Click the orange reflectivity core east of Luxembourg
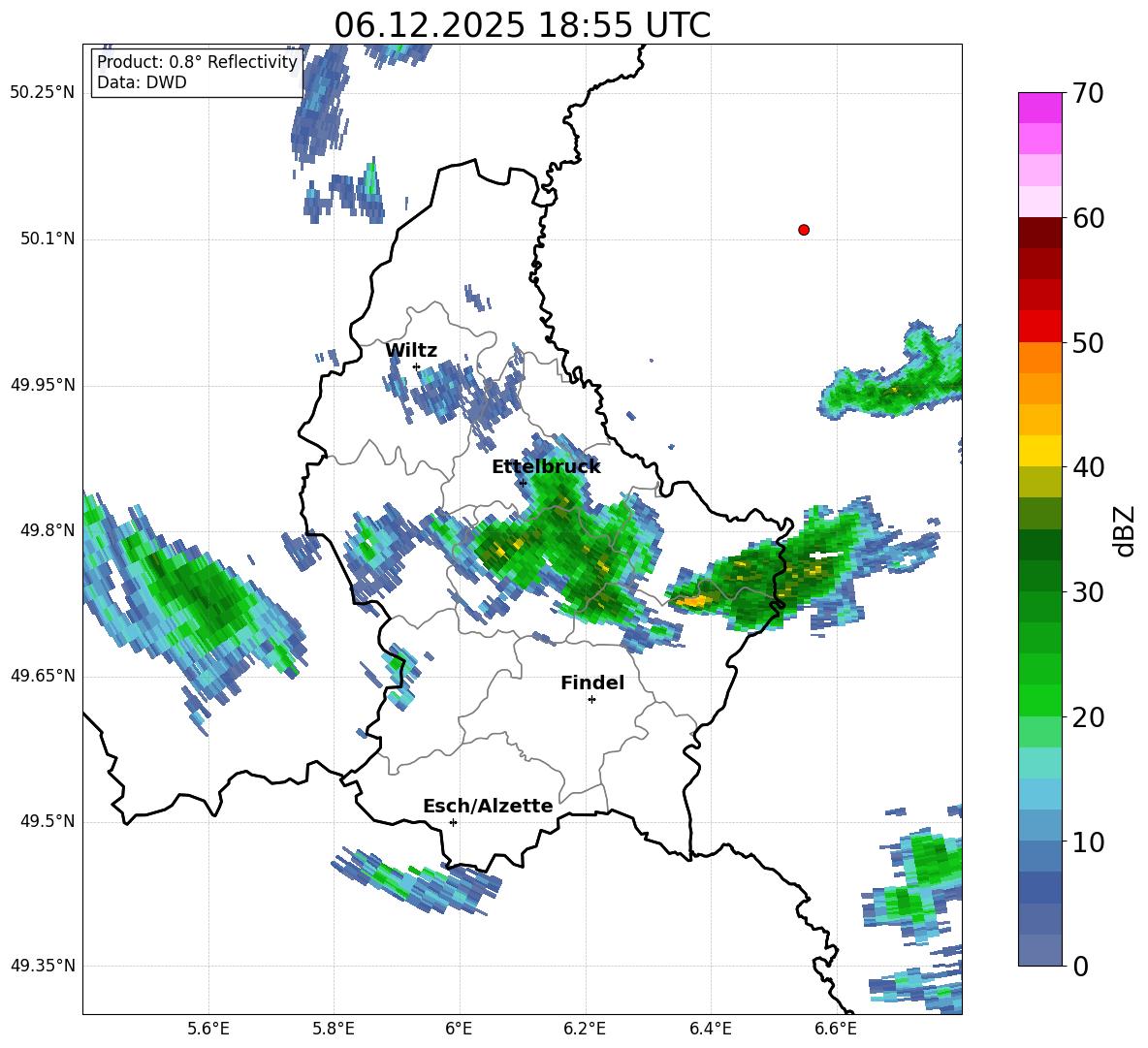The width and height of the screenshot is (1148, 1048). pos(692,602)
